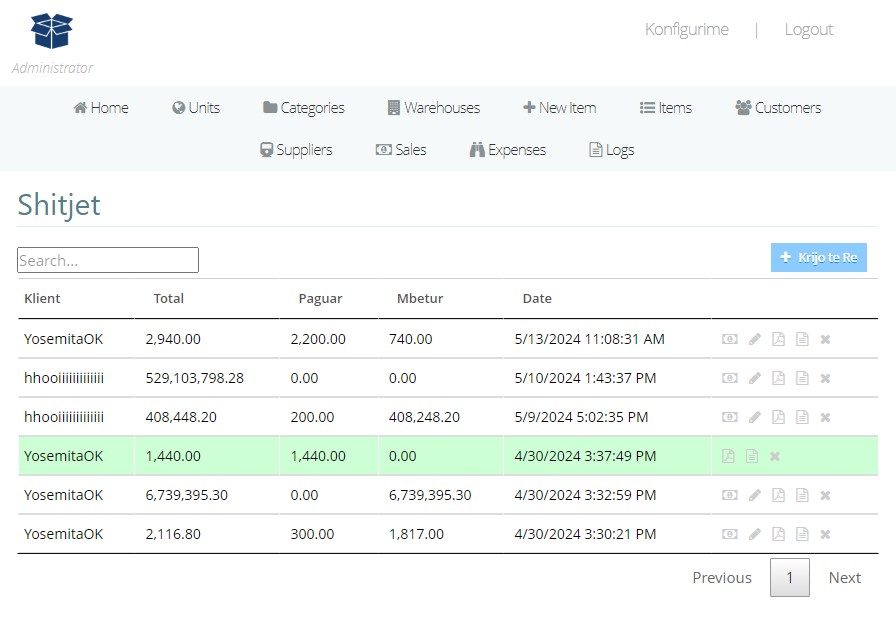Click into the Search field
896x637 pixels.
coord(108,260)
